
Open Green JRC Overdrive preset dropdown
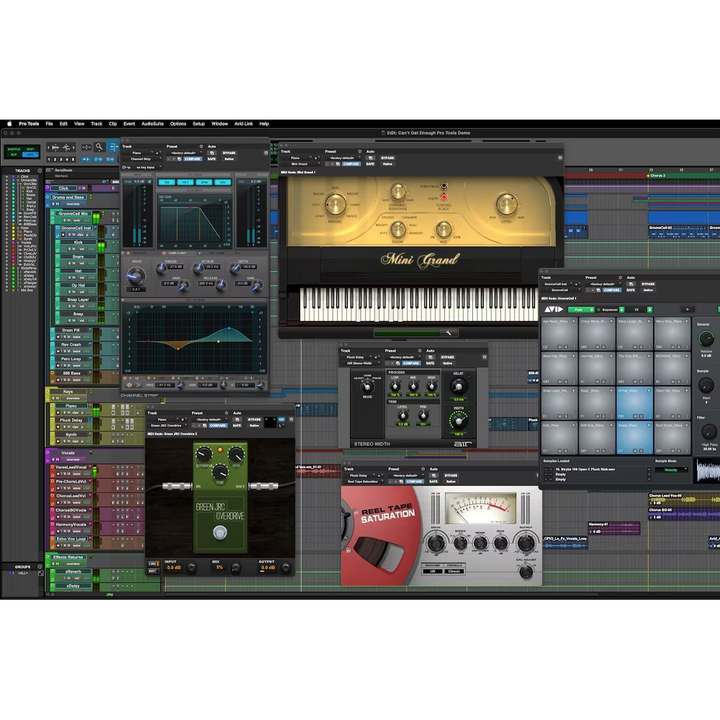(207, 419)
